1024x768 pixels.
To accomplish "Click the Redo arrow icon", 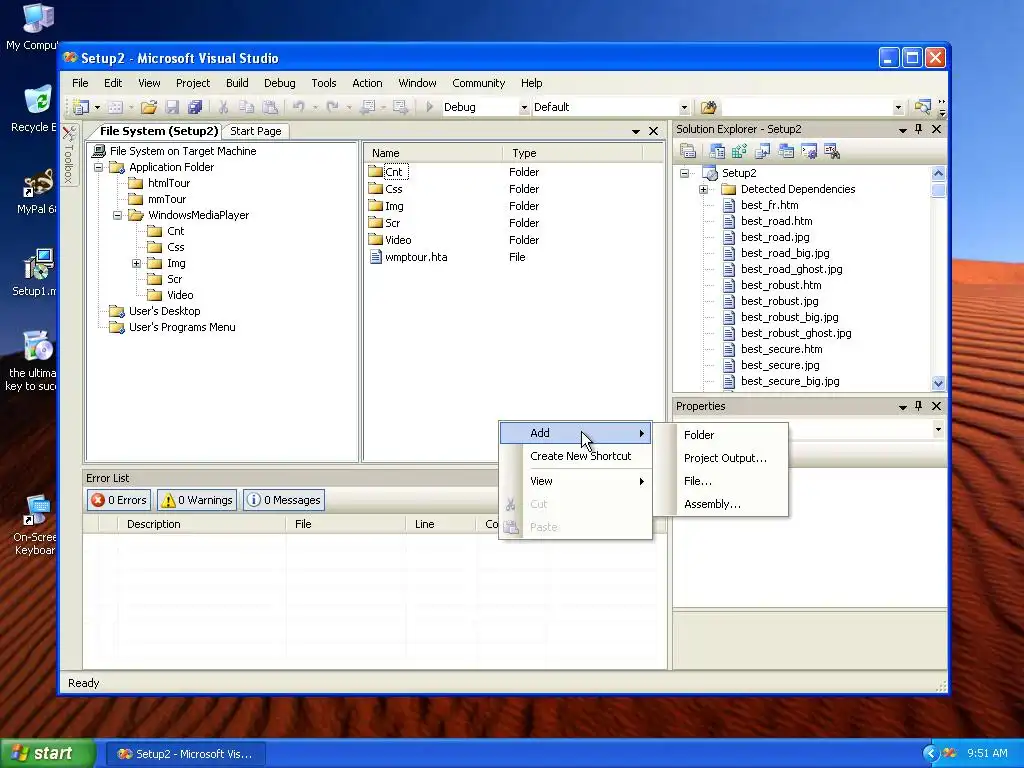I will pyautogui.click(x=332, y=107).
